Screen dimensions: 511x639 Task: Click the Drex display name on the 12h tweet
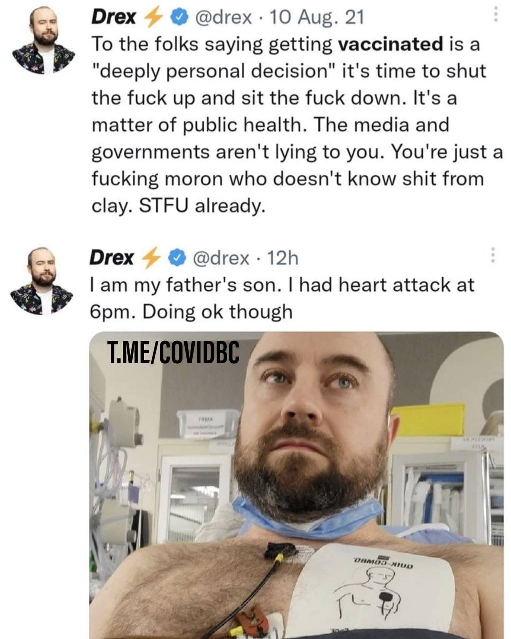112,258
